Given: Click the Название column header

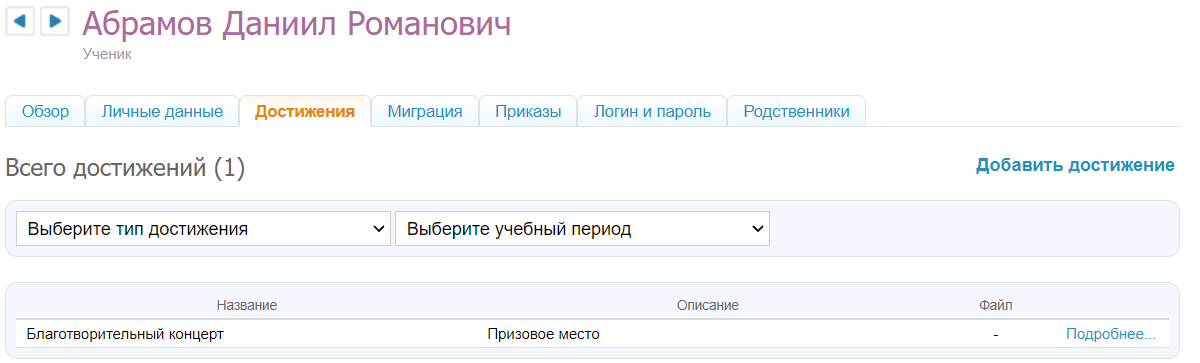Looking at the screenshot, I should point(246,304).
